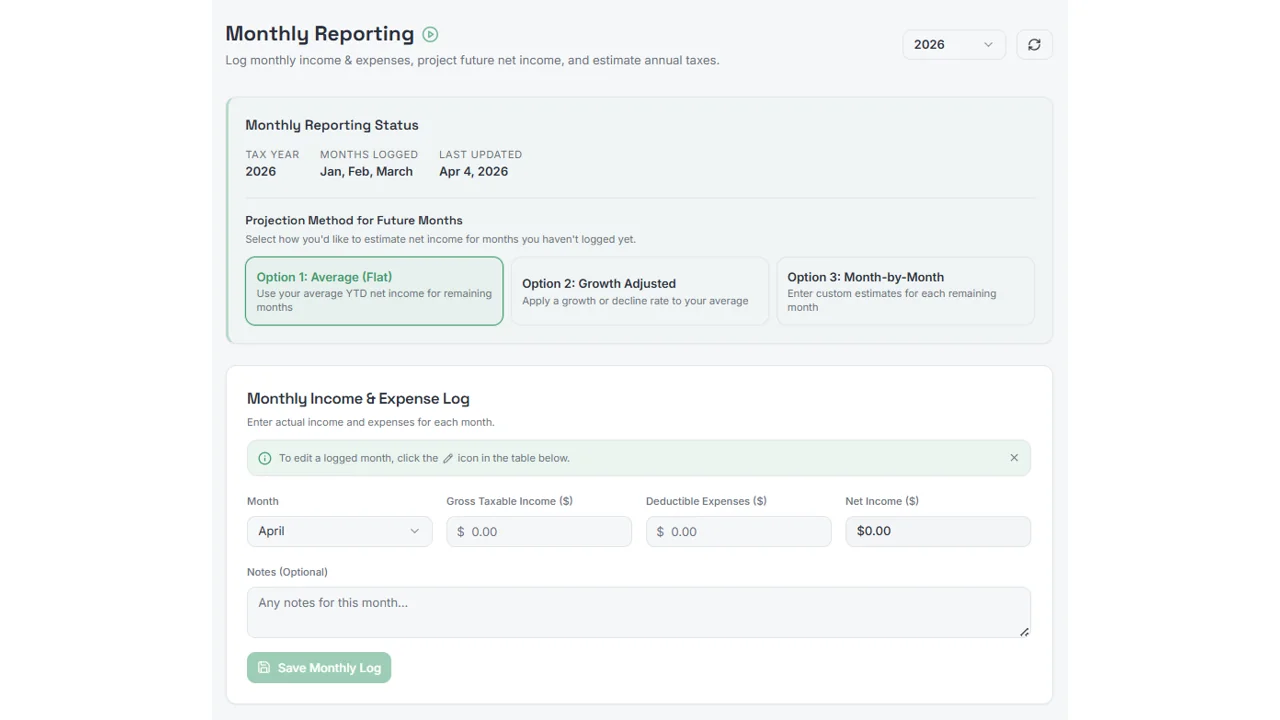Focus the Deductible Expenses field
The image size is (1280, 720).
(738, 531)
